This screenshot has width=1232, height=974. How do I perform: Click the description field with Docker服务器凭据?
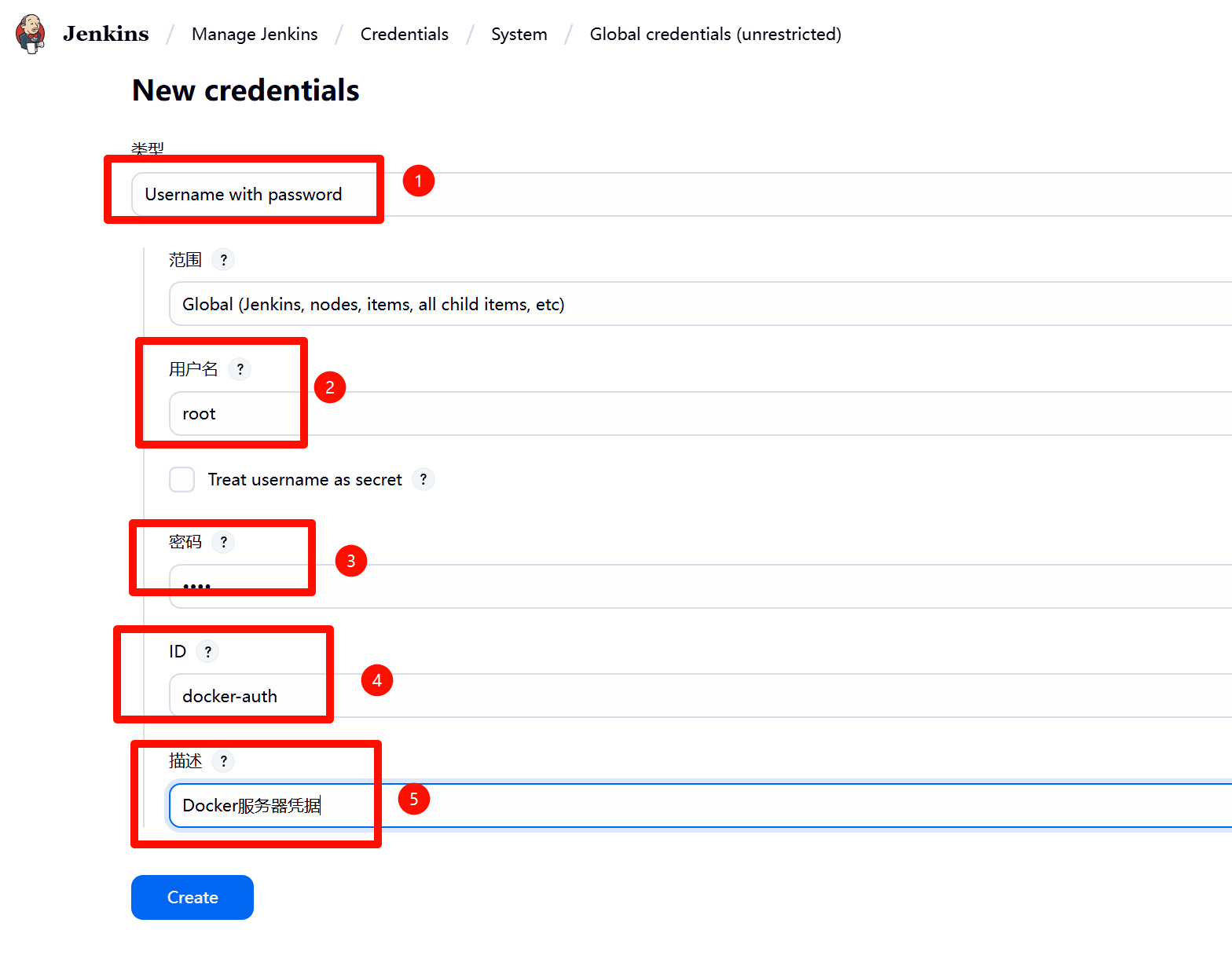click(699, 805)
